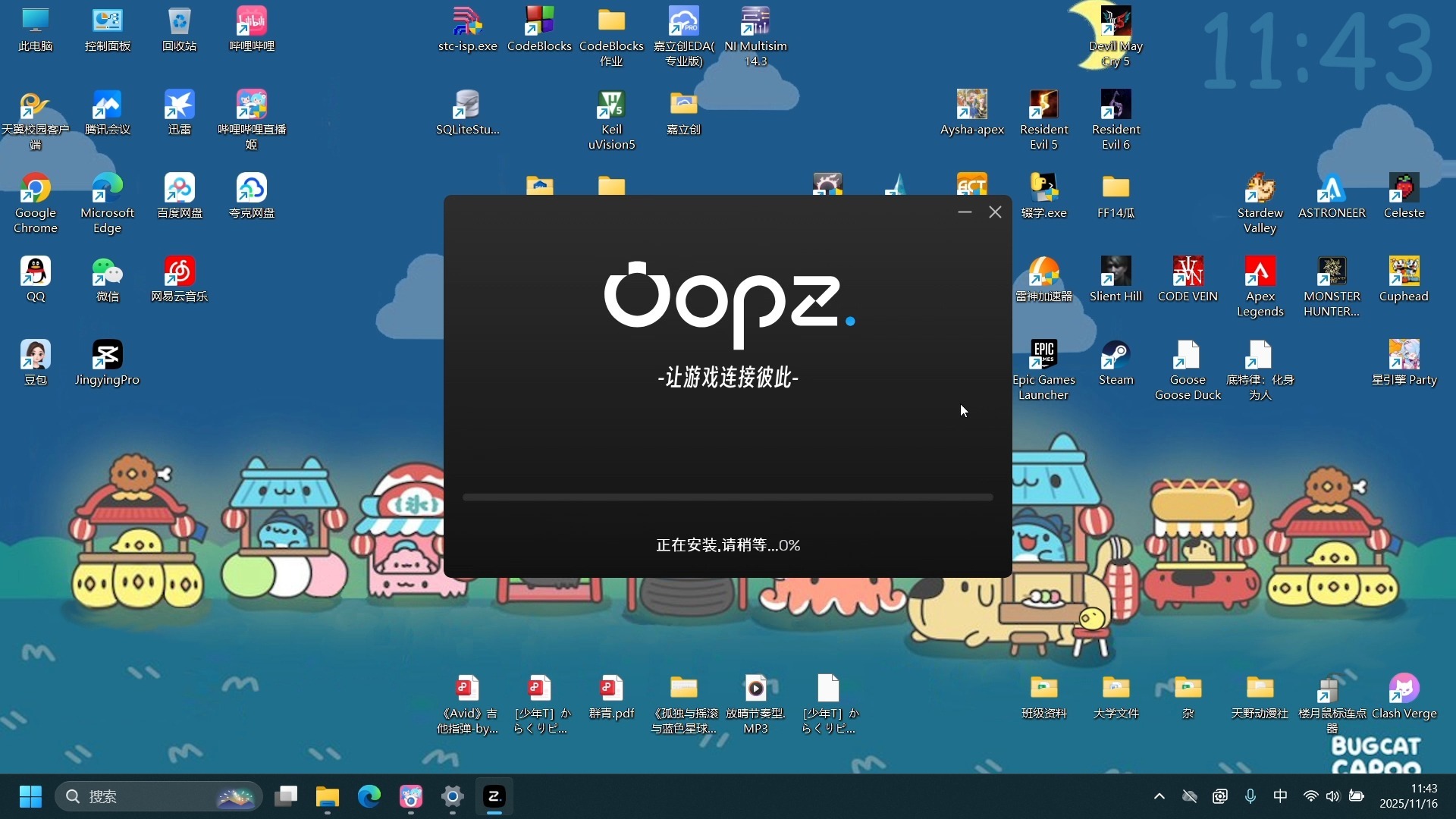
Task: Select MONSTER HUNTER game shortcut
Action: [1332, 287]
